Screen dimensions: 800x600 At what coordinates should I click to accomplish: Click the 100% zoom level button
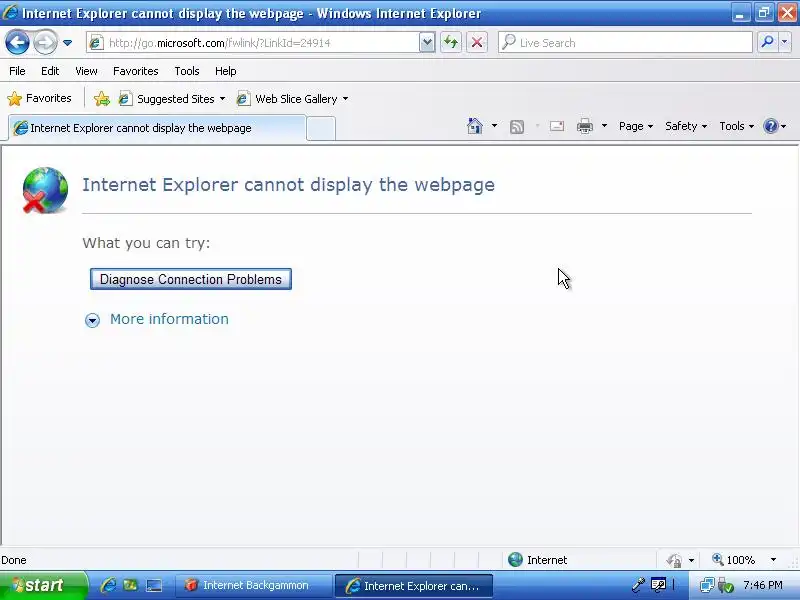[734, 560]
